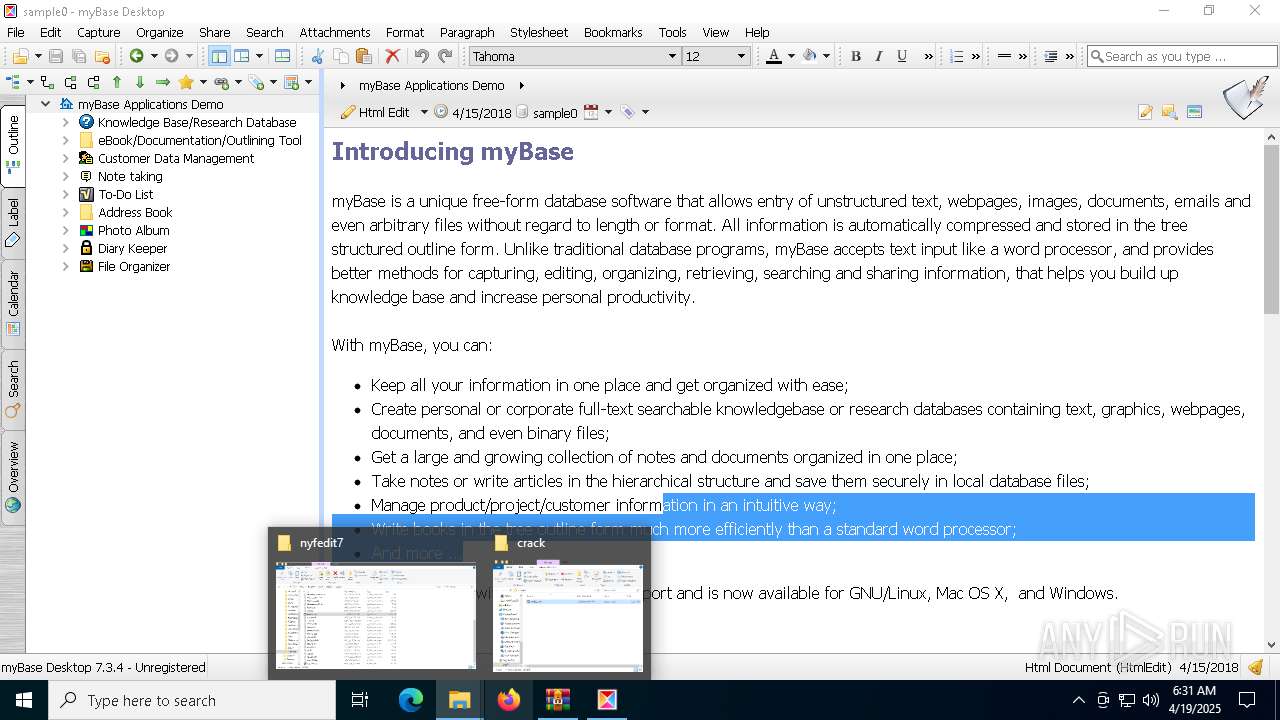This screenshot has width=1280, height=720.
Task: Open the font color dropdown arrow
Action: coord(791,56)
